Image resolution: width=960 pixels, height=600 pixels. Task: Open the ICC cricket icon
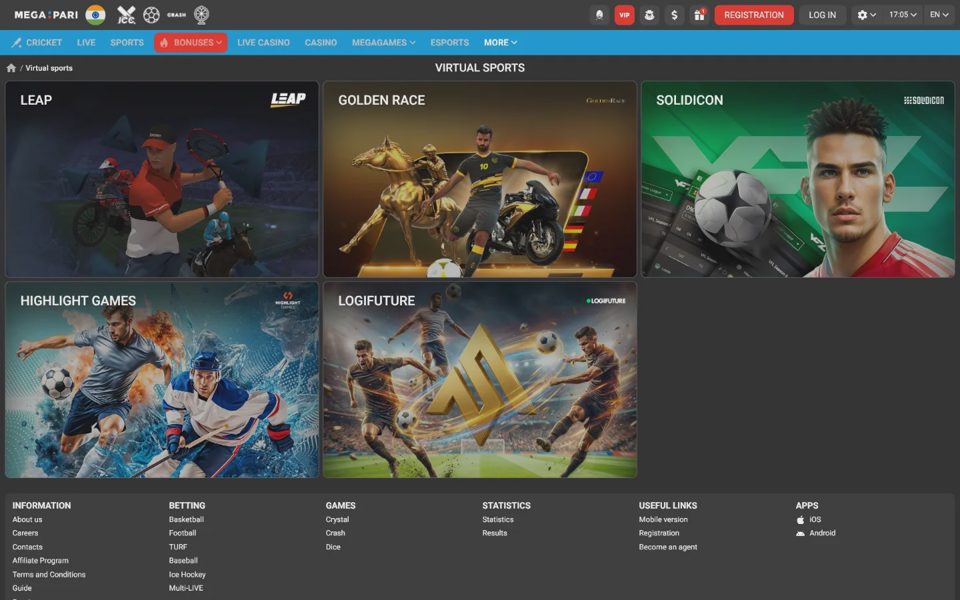click(126, 15)
